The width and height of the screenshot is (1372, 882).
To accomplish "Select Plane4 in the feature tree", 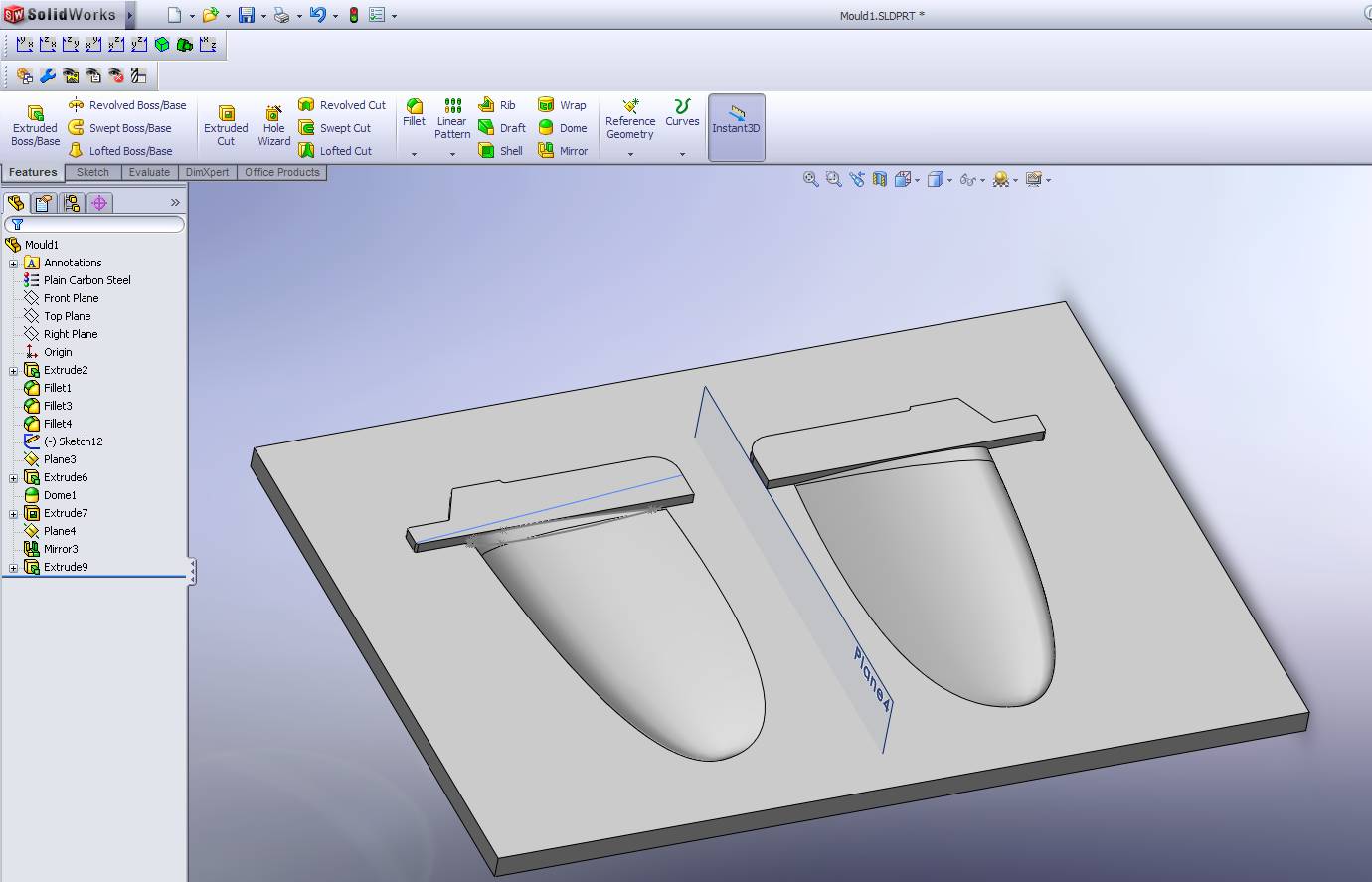I will tap(59, 531).
